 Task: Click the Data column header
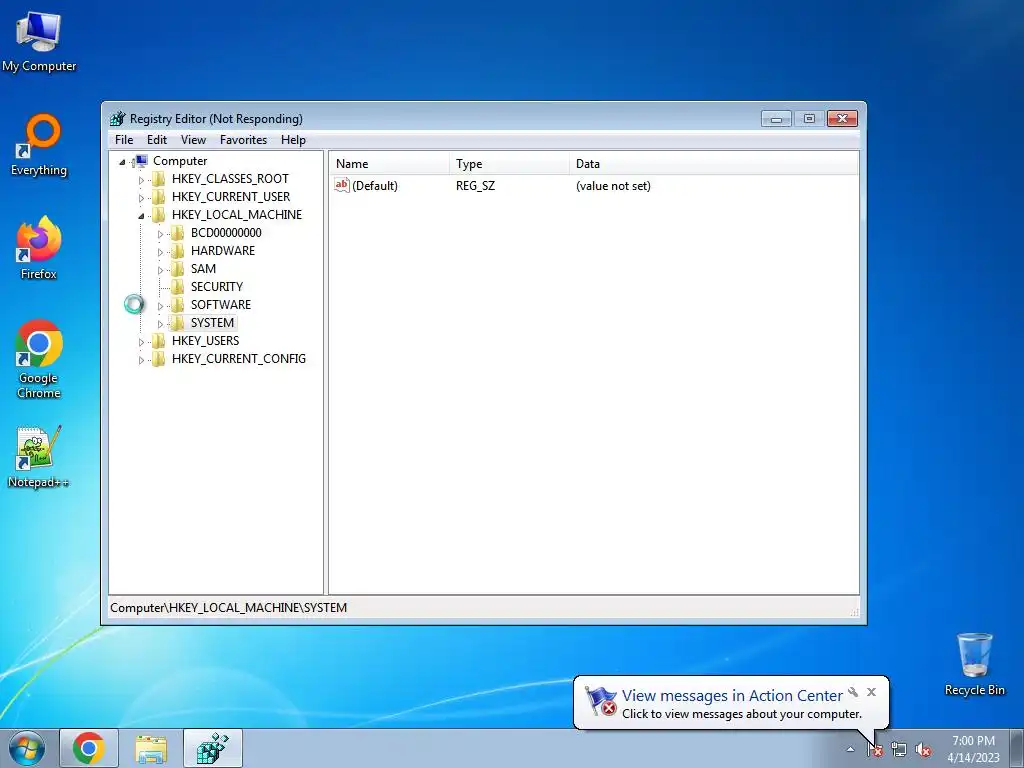714,164
